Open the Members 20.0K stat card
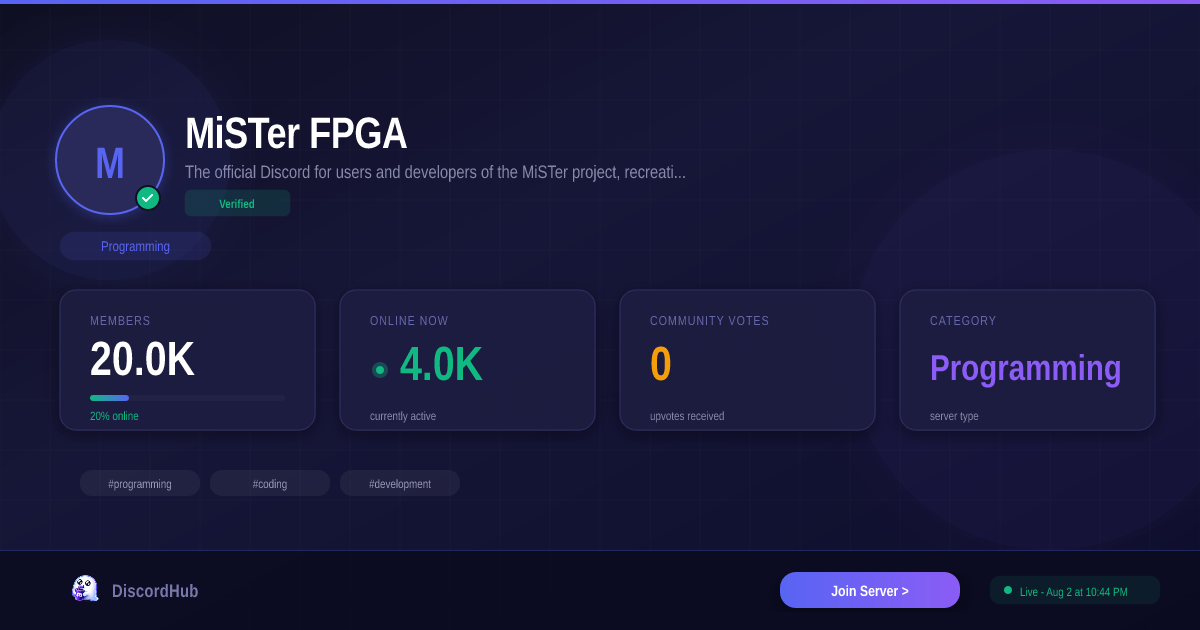 coord(187,360)
